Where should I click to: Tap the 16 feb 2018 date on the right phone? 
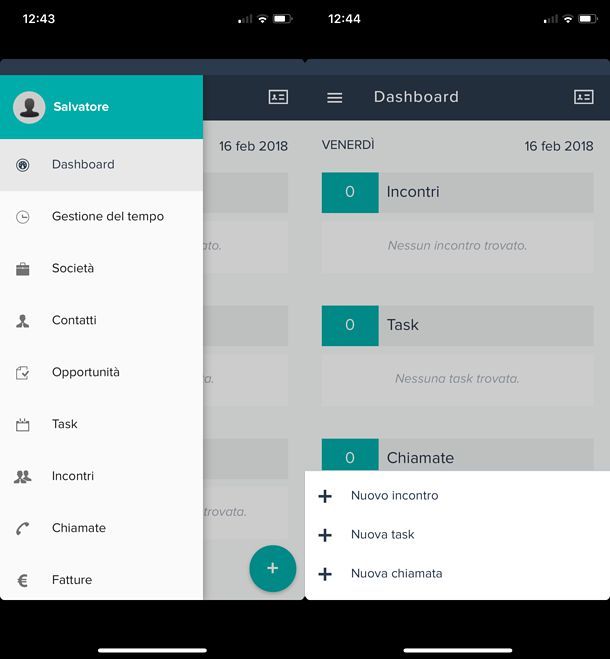[x=559, y=146]
